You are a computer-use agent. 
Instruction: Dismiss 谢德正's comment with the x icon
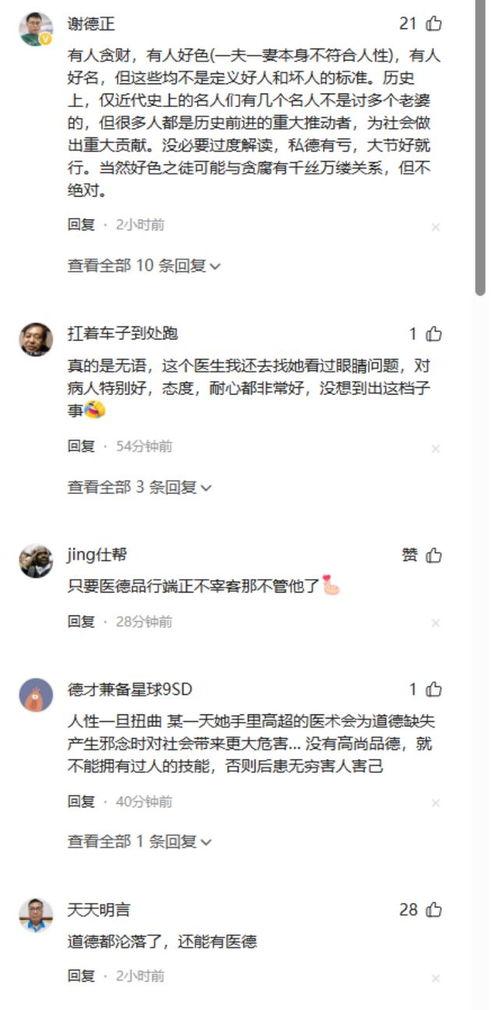(436, 227)
